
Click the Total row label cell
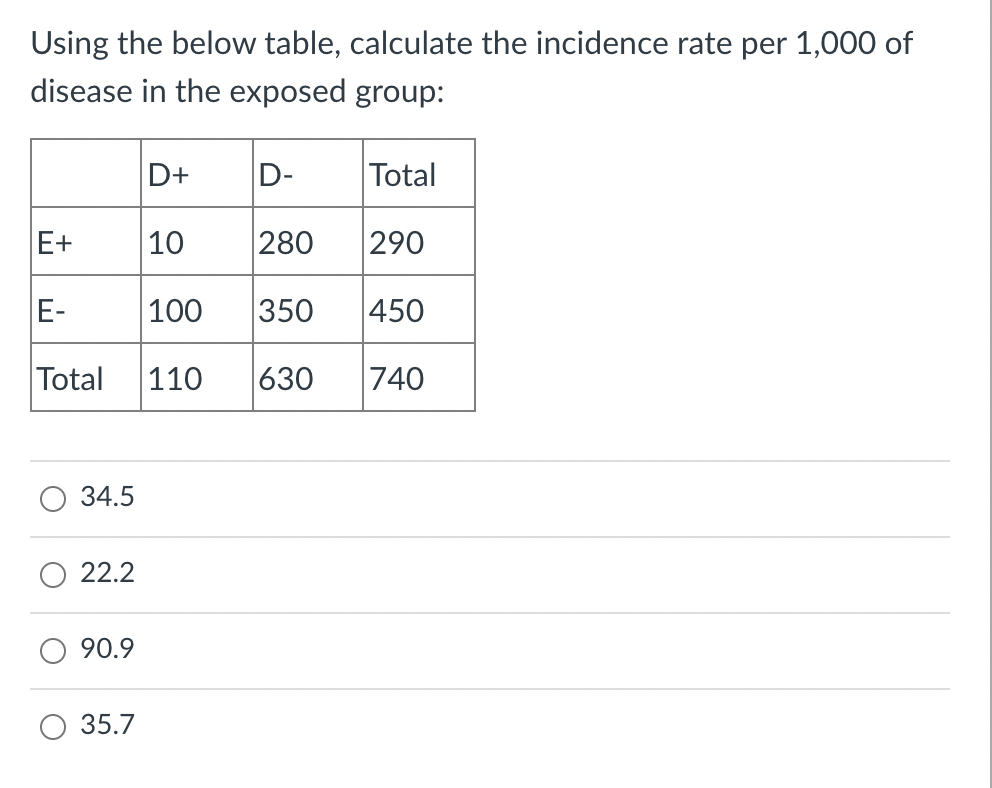coord(85,378)
